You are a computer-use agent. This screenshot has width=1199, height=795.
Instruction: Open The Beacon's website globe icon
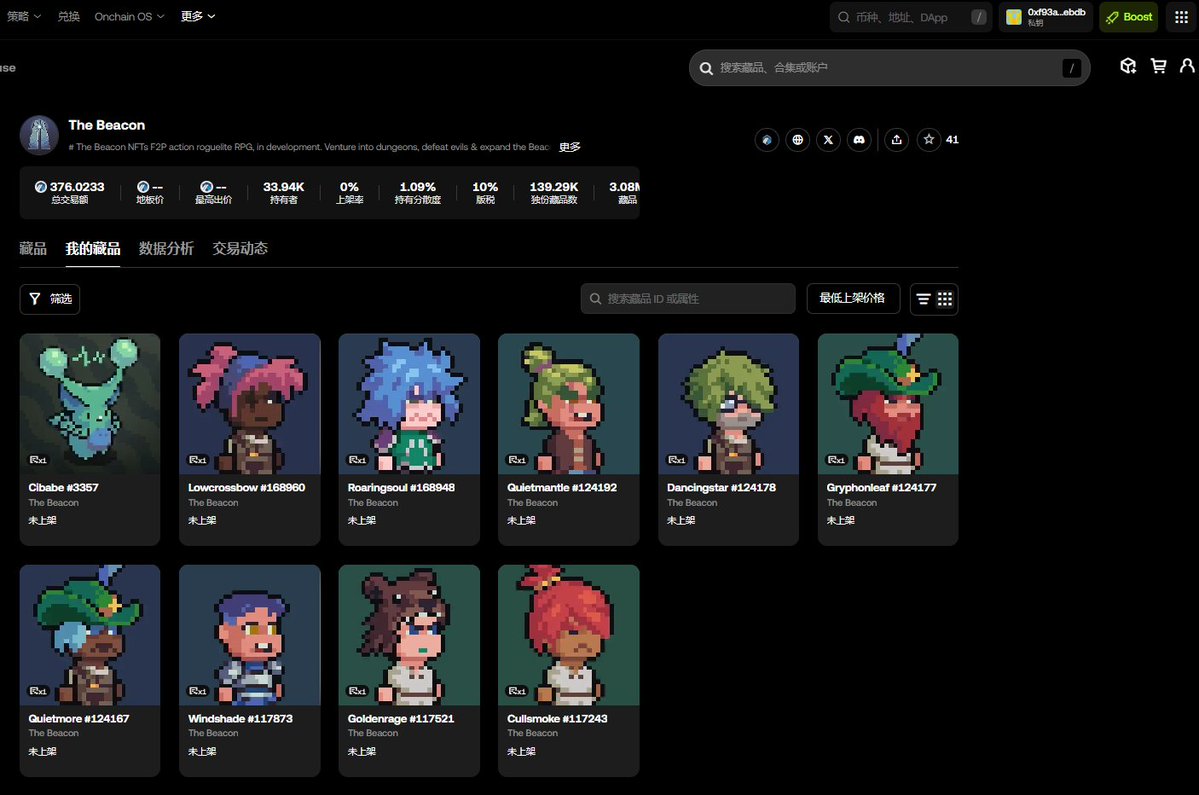point(798,139)
